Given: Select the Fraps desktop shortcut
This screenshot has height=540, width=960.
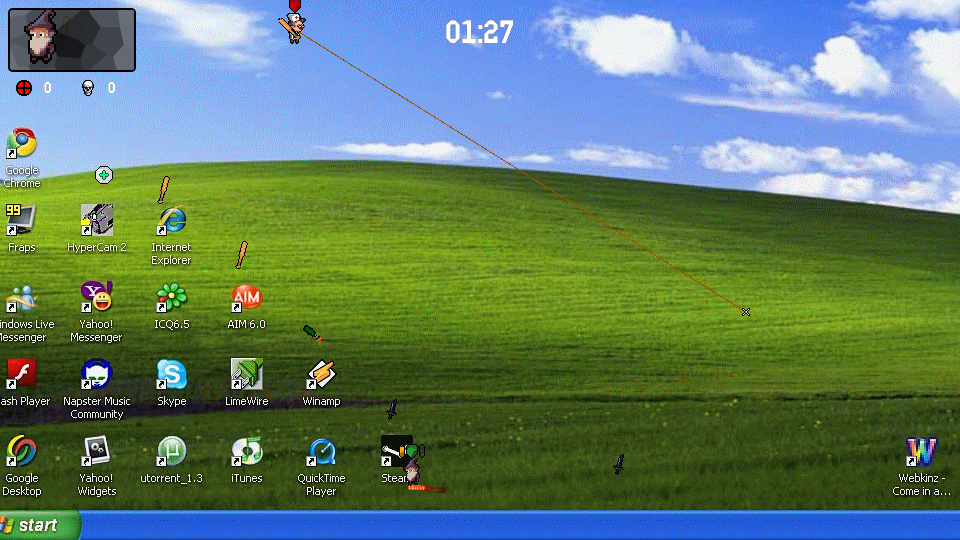Looking at the screenshot, I should coord(21,220).
